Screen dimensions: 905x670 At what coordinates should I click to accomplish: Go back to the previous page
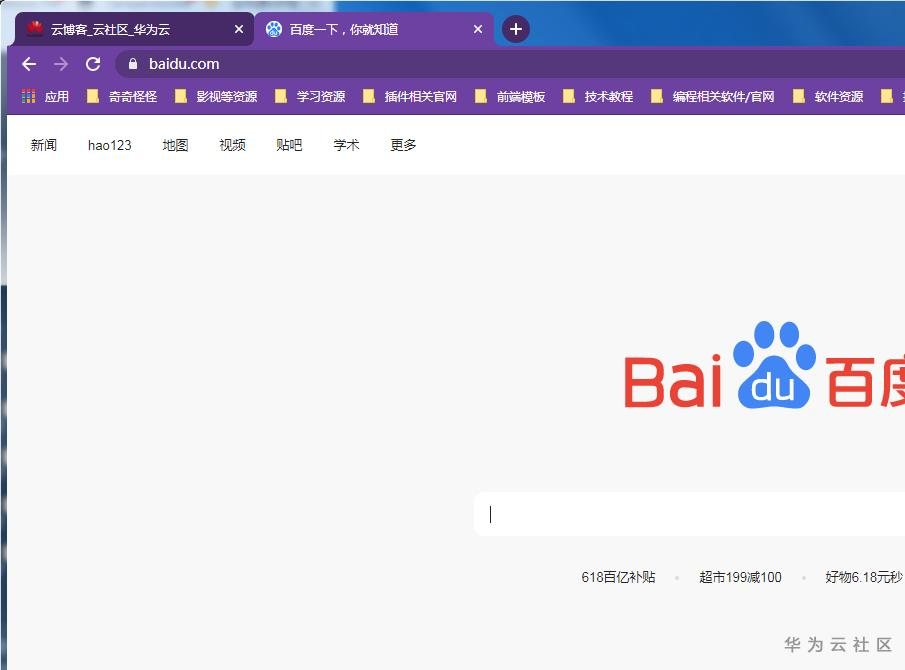tap(29, 64)
